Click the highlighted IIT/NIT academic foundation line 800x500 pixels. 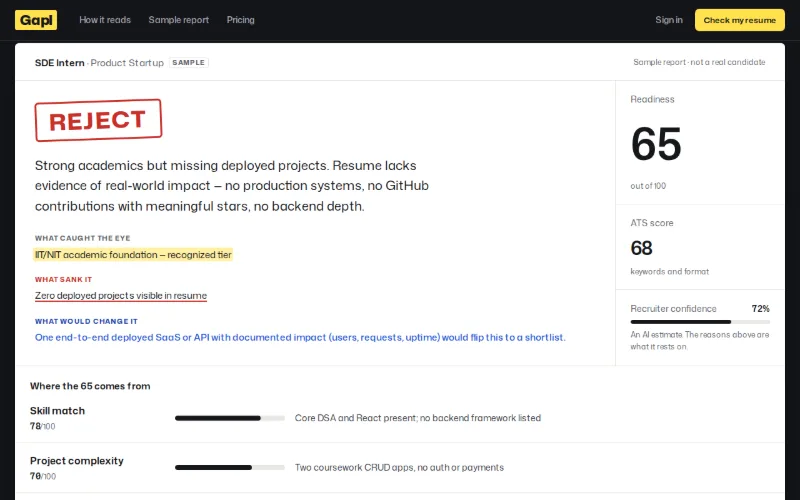[x=133, y=255]
